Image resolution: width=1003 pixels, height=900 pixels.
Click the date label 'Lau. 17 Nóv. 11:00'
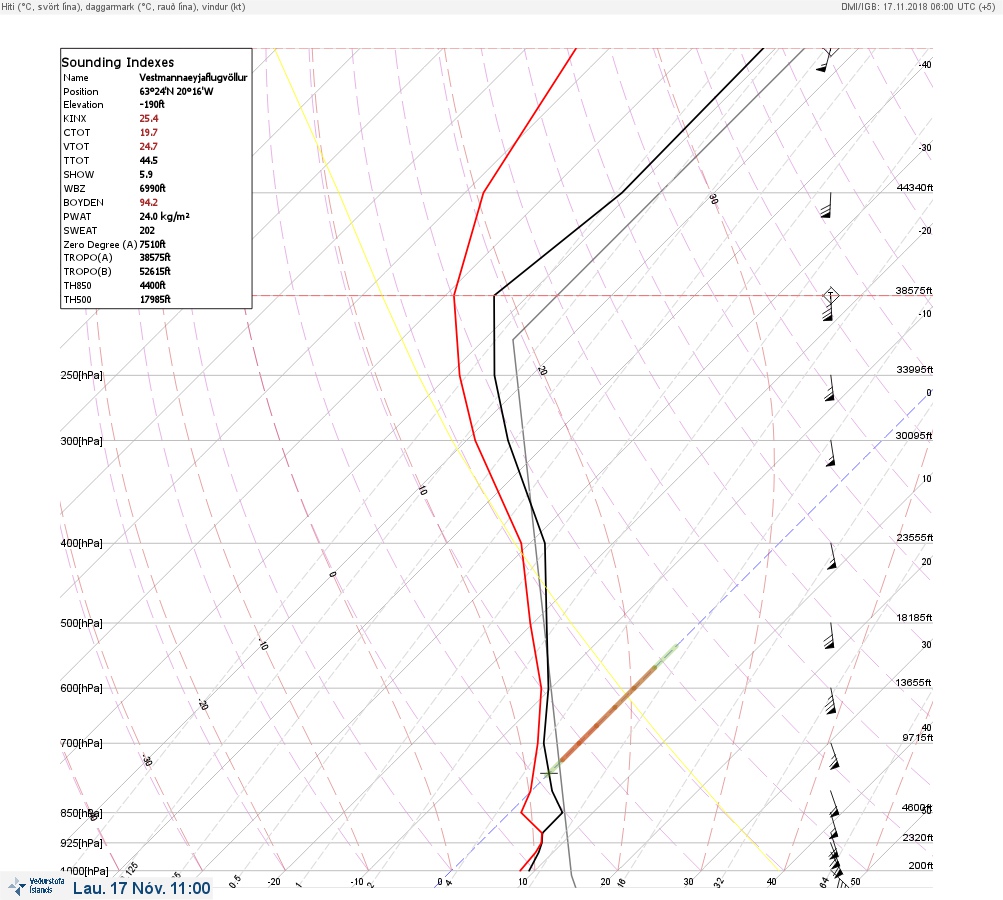(141, 888)
